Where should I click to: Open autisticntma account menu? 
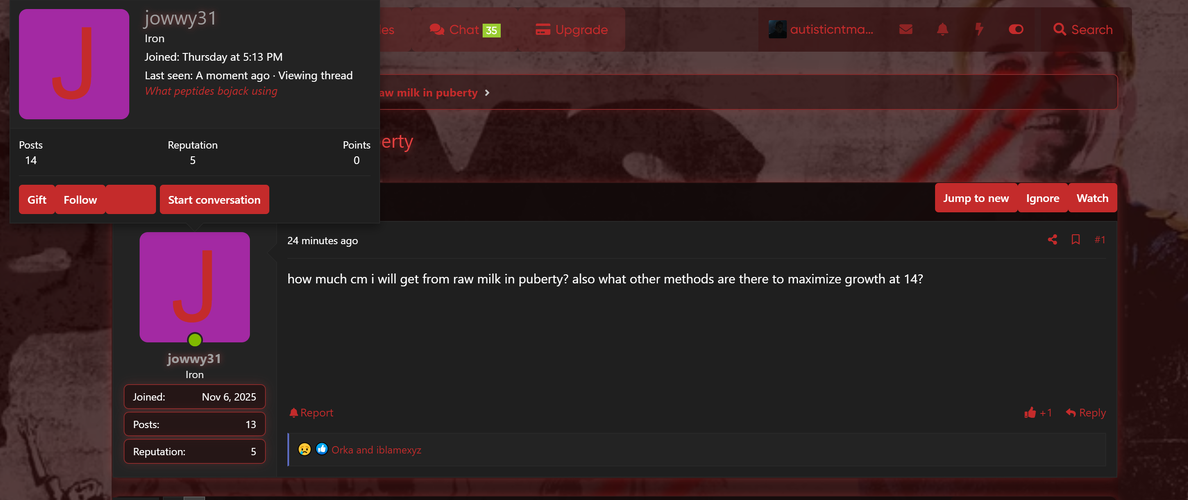point(821,30)
